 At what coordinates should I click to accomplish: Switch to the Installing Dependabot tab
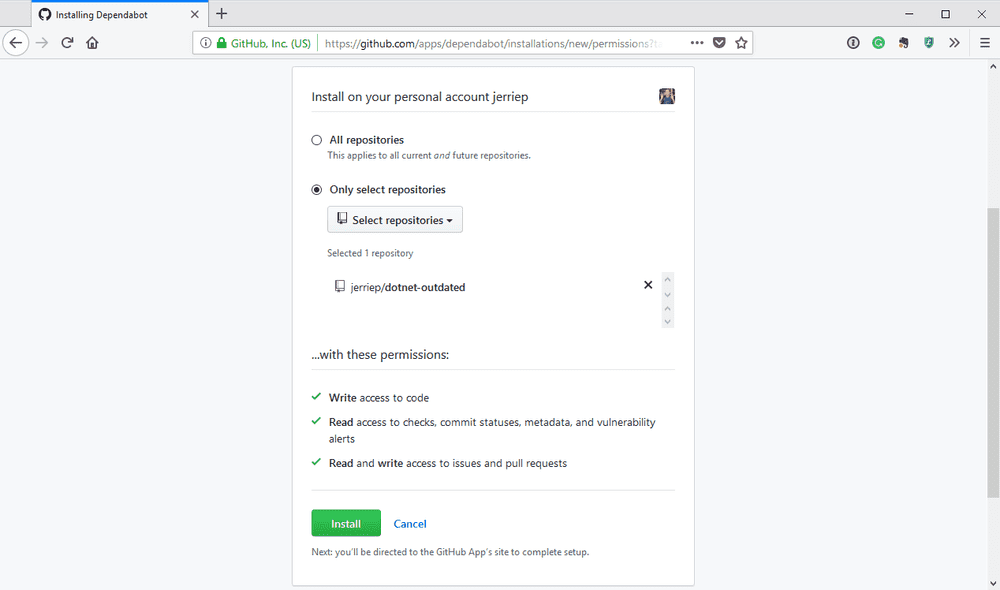pos(110,14)
